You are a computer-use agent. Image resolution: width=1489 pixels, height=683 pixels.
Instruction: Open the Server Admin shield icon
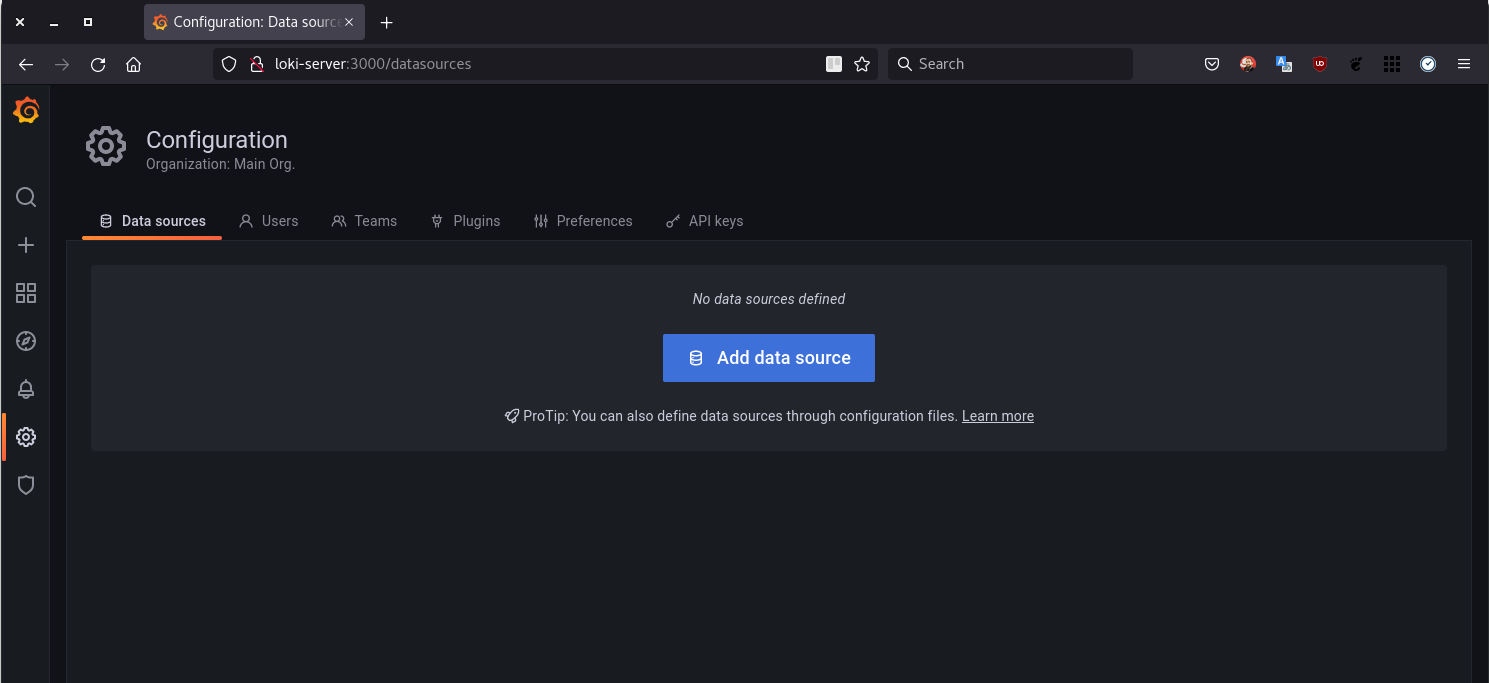pyautogui.click(x=26, y=485)
